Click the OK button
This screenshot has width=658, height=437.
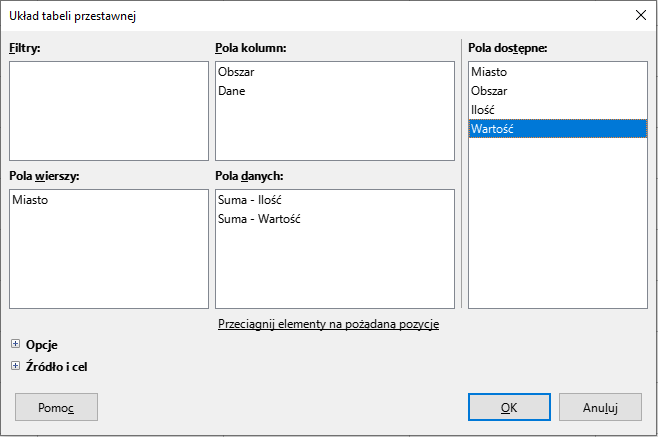[x=508, y=408]
